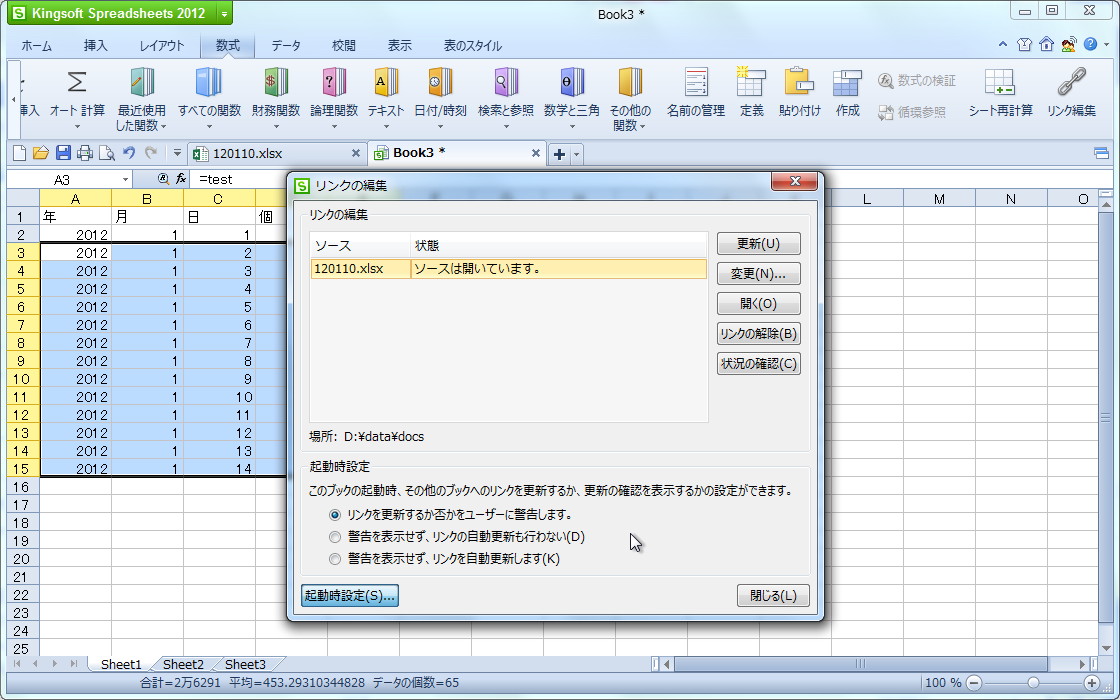
Task: Switch to the ホーム ribbon tab
Action: [36, 46]
